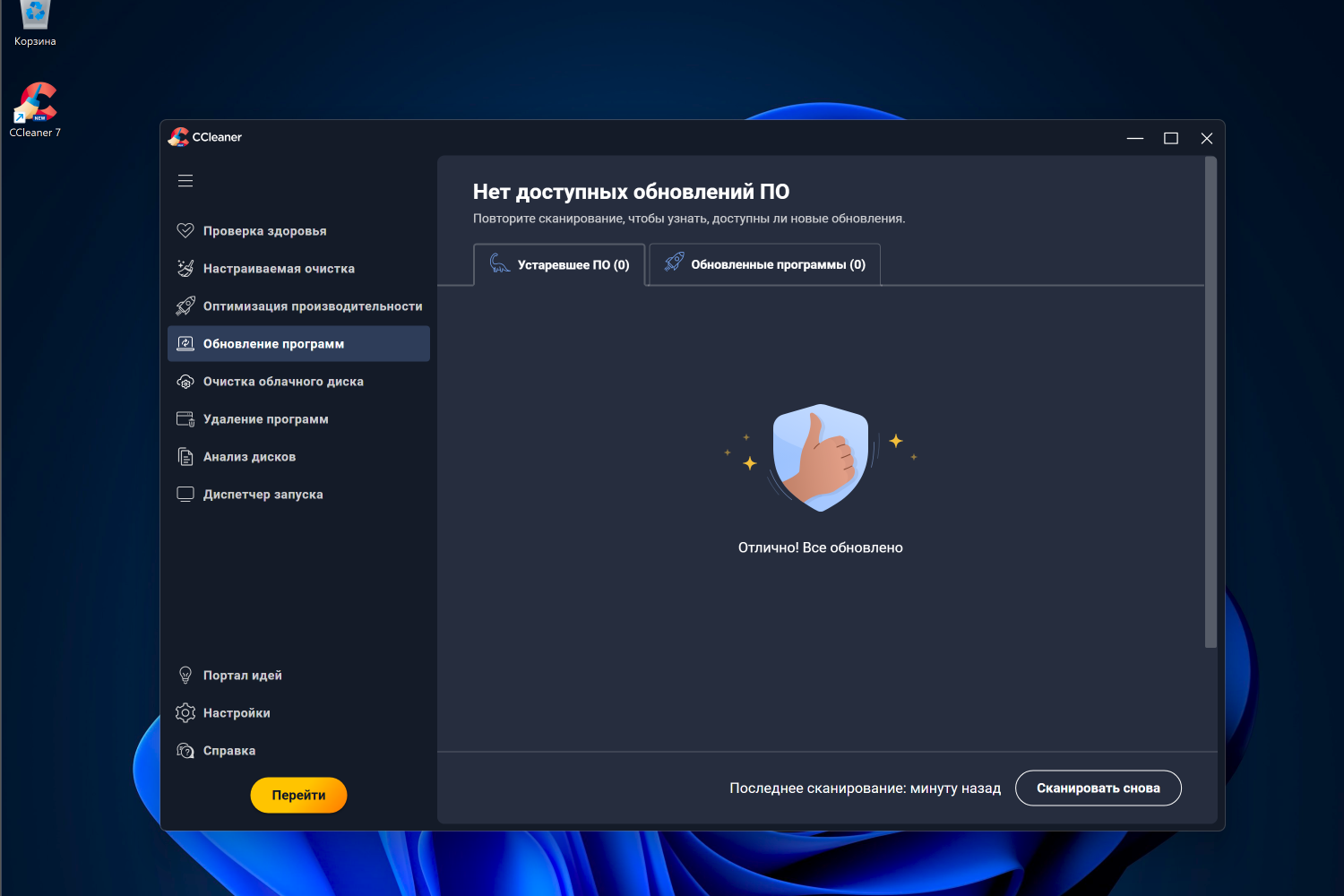Open Диспетчер запуска
1344x896 pixels.
point(298,495)
